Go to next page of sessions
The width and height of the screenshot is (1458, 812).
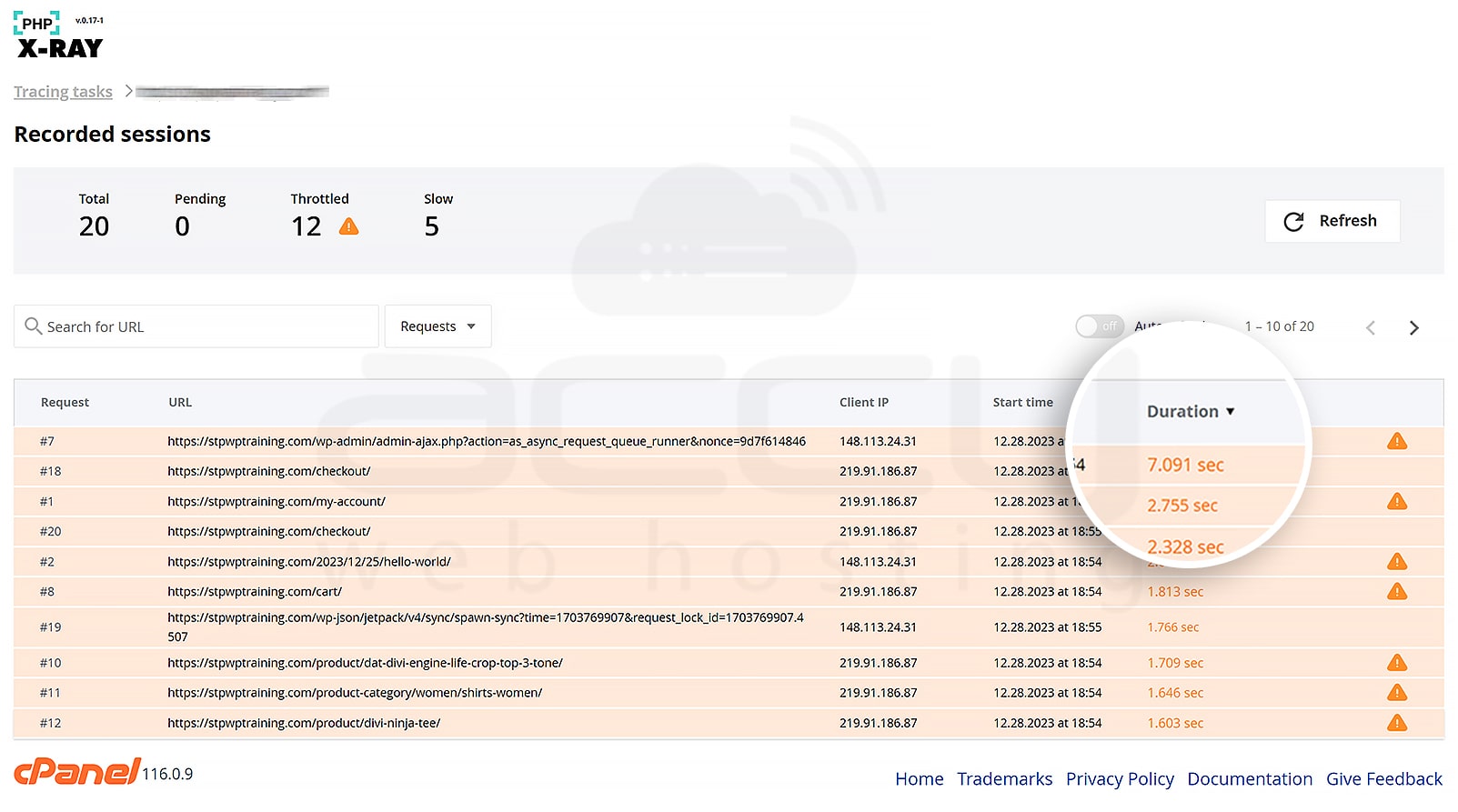coord(1413,327)
